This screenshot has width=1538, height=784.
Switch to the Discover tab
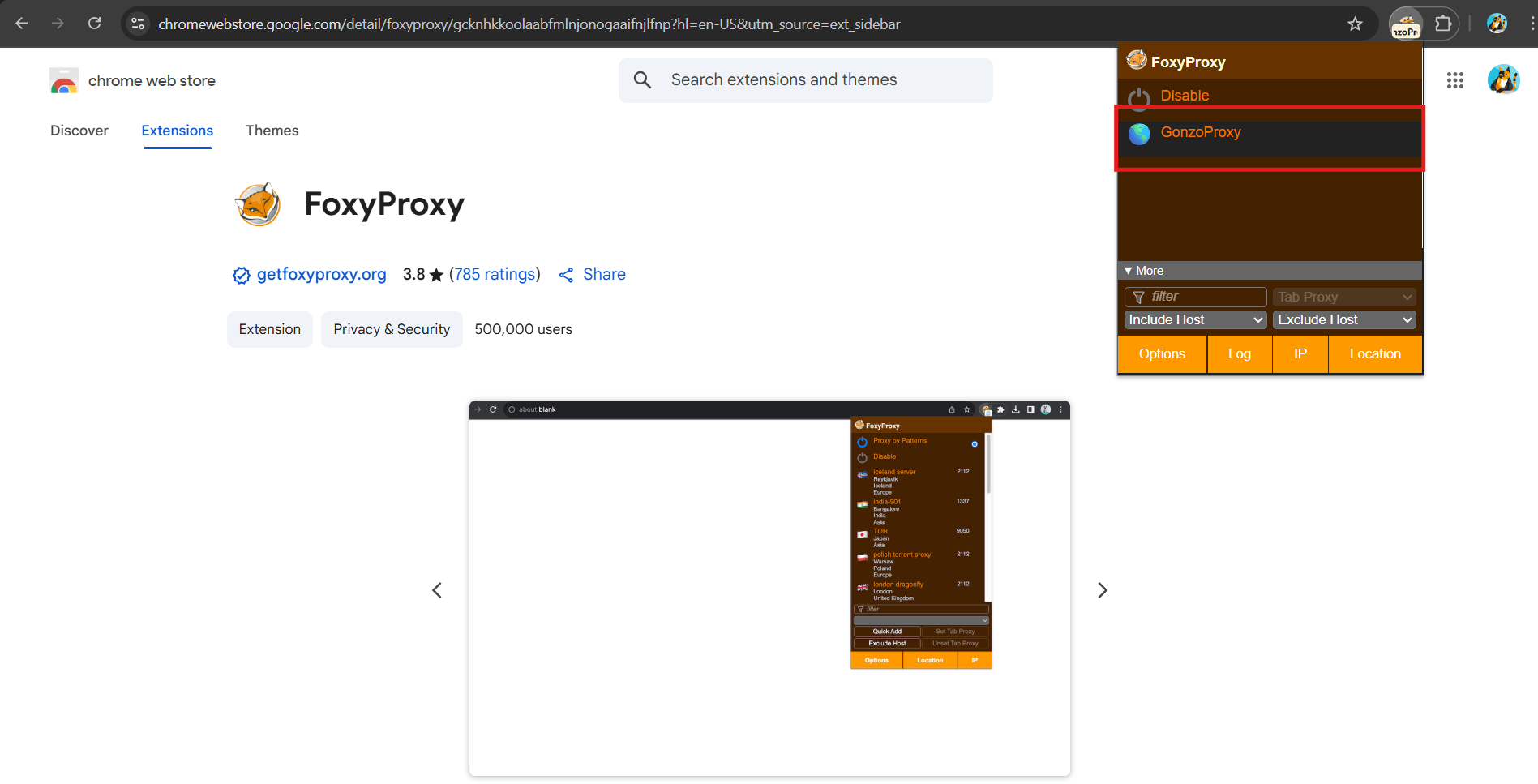point(79,131)
